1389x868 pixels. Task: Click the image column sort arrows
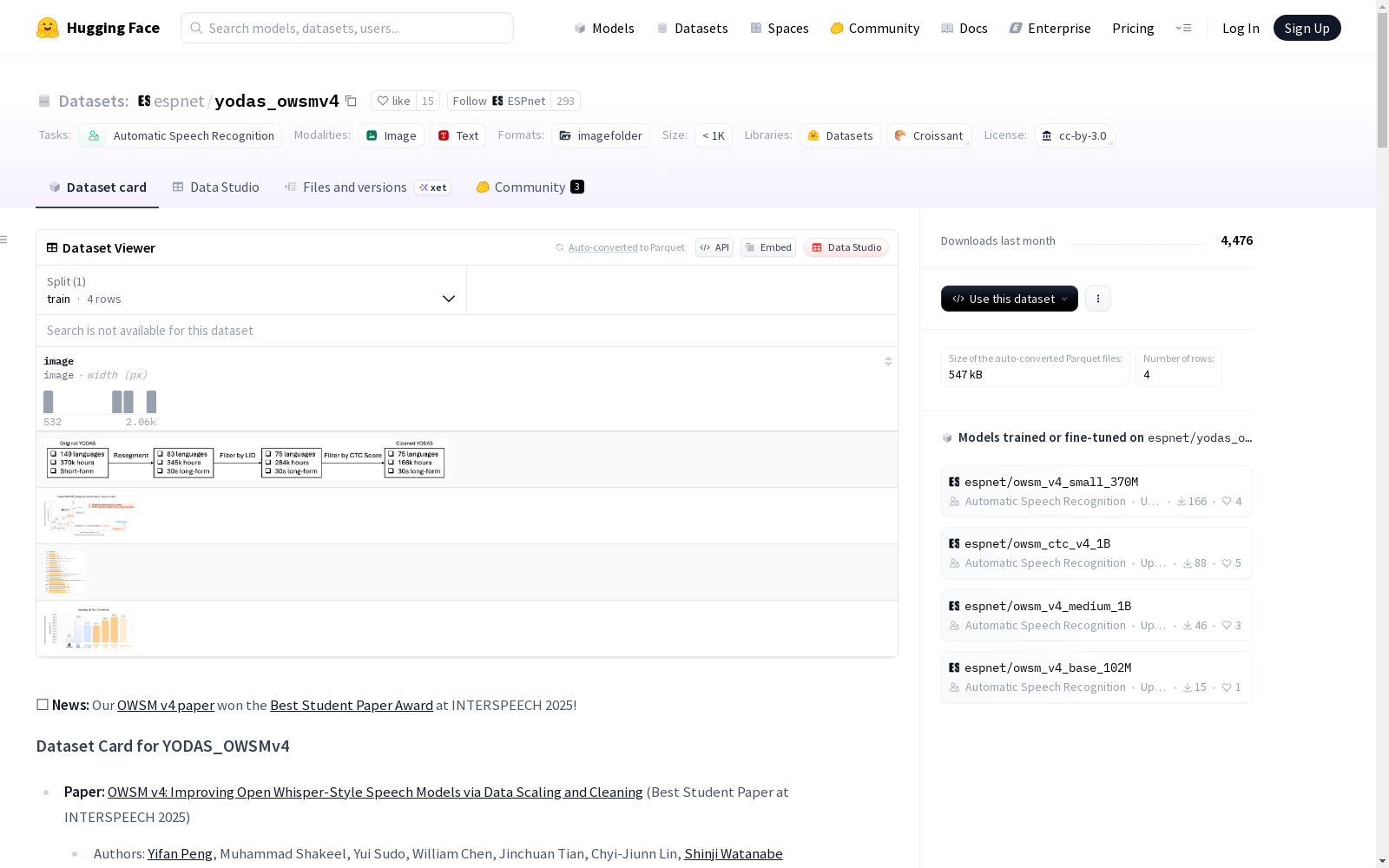(x=888, y=361)
